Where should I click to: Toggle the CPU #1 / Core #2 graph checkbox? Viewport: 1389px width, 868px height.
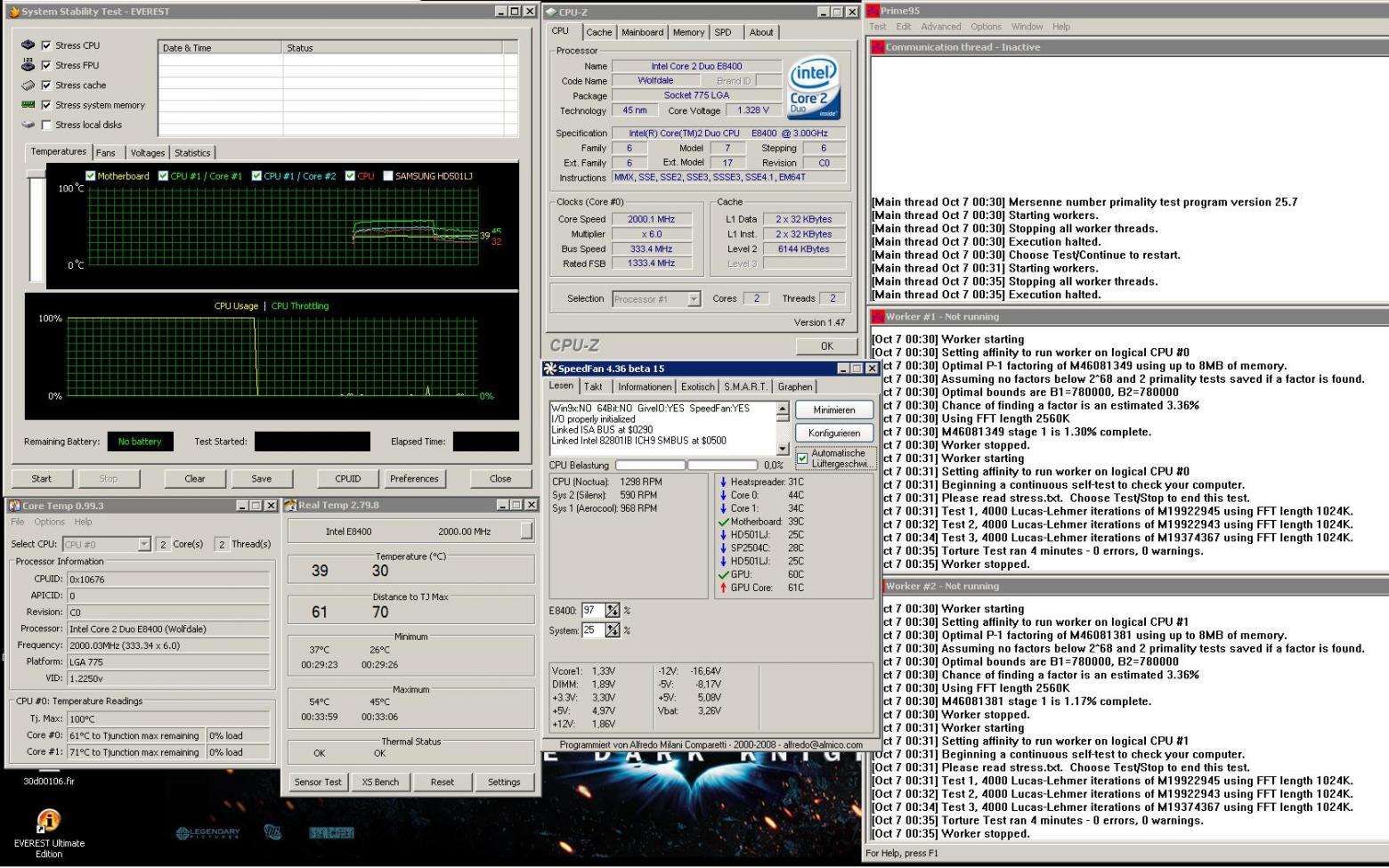(257, 176)
